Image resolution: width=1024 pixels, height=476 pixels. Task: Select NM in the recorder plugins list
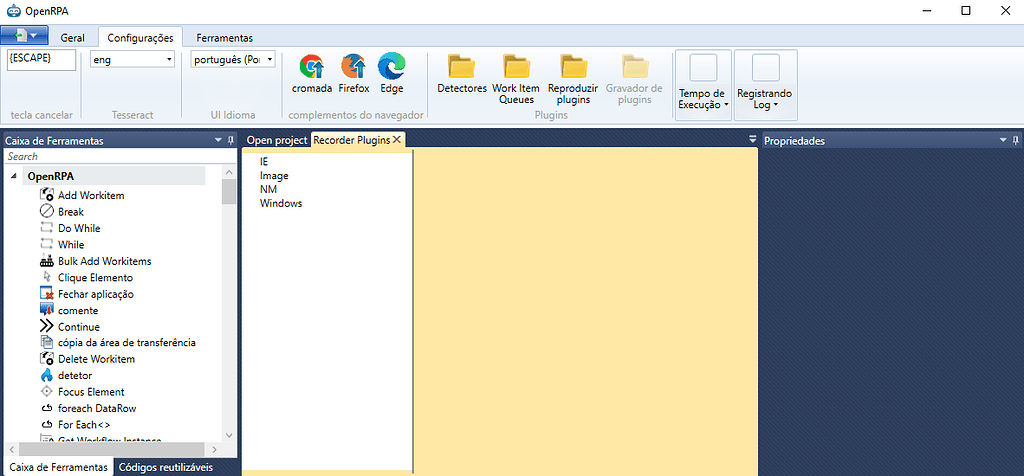268,189
